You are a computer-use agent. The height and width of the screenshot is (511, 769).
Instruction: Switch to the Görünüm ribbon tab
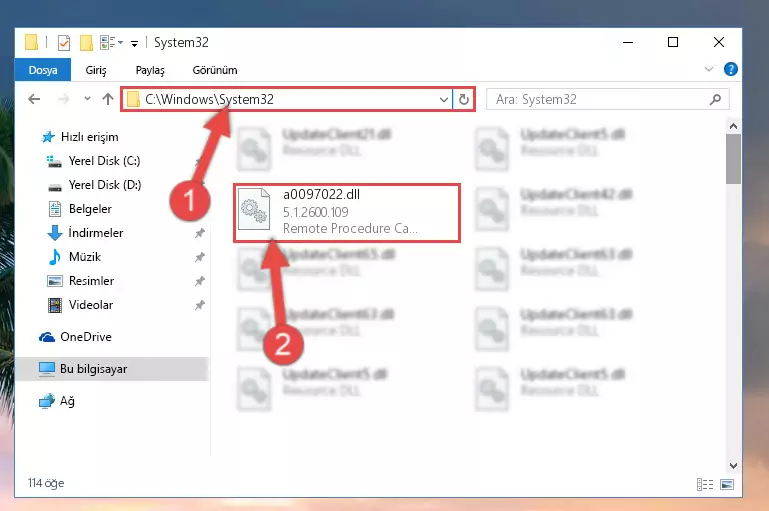click(x=215, y=70)
